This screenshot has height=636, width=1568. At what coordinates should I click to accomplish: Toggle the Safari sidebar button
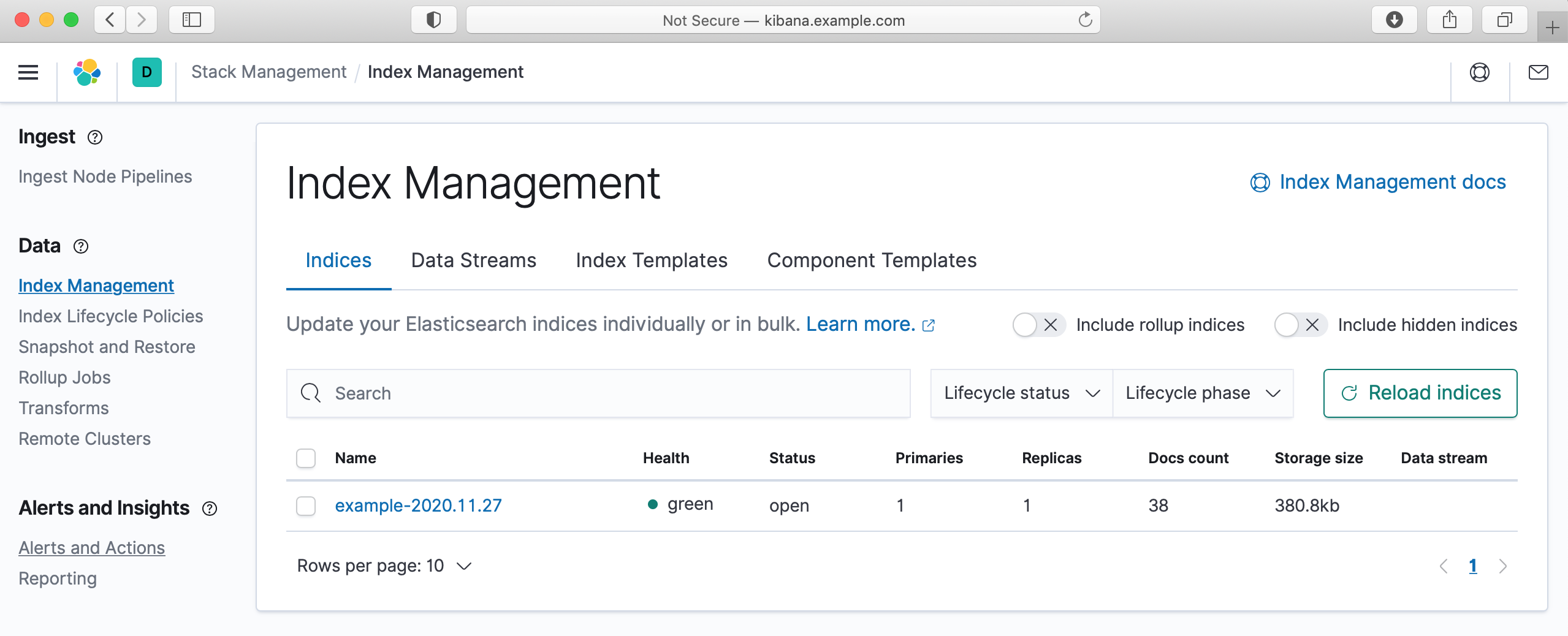[192, 20]
